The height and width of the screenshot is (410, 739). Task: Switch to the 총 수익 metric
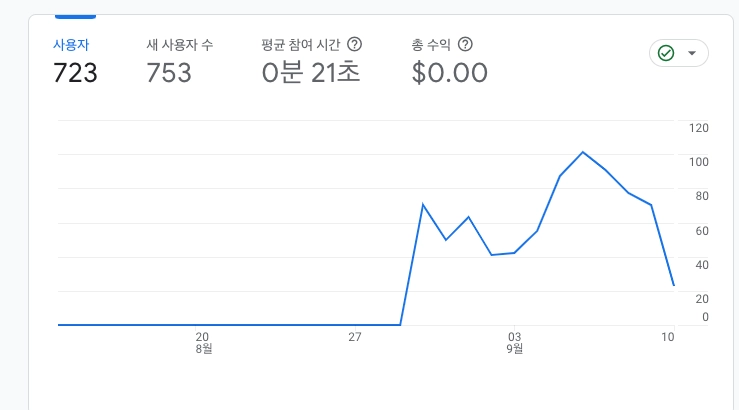[431, 44]
